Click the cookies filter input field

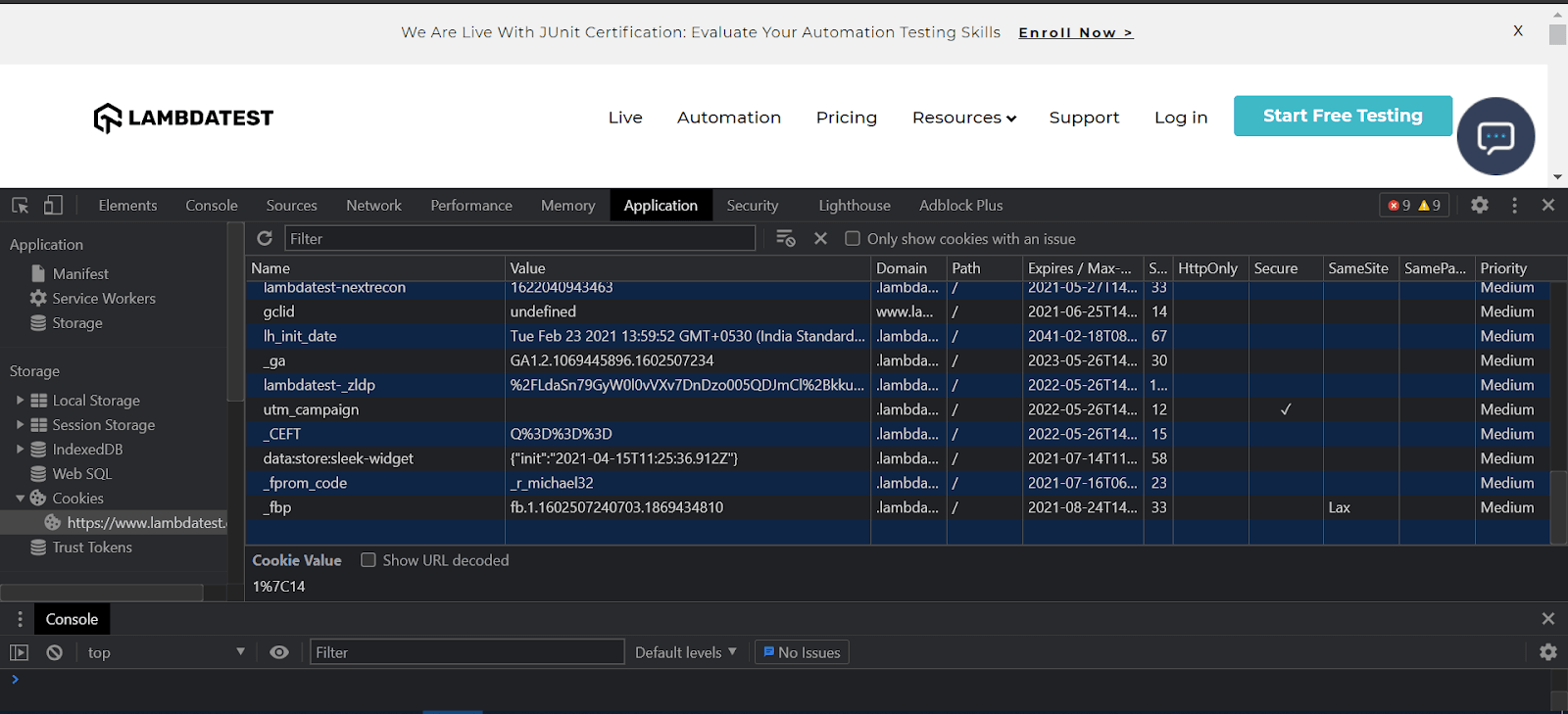pyautogui.click(x=519, y=239)
